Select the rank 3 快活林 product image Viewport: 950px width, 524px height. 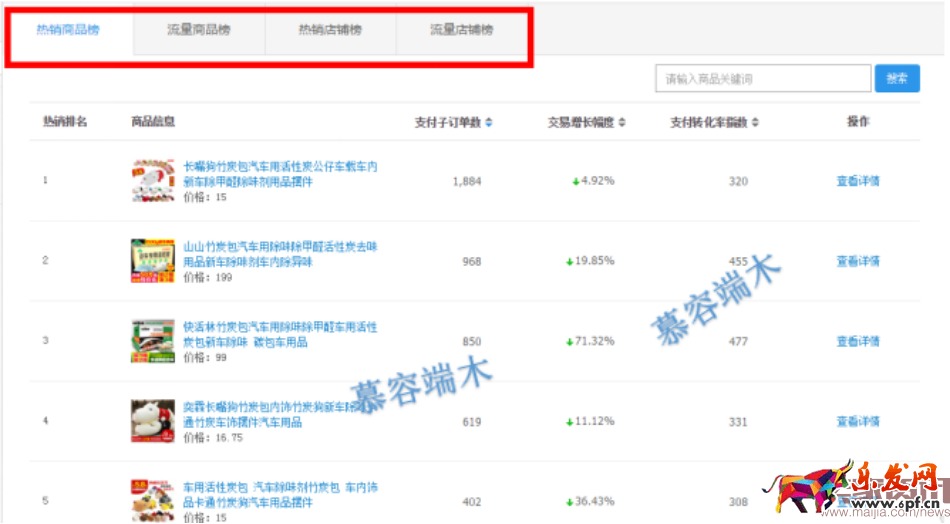point(153,341)
